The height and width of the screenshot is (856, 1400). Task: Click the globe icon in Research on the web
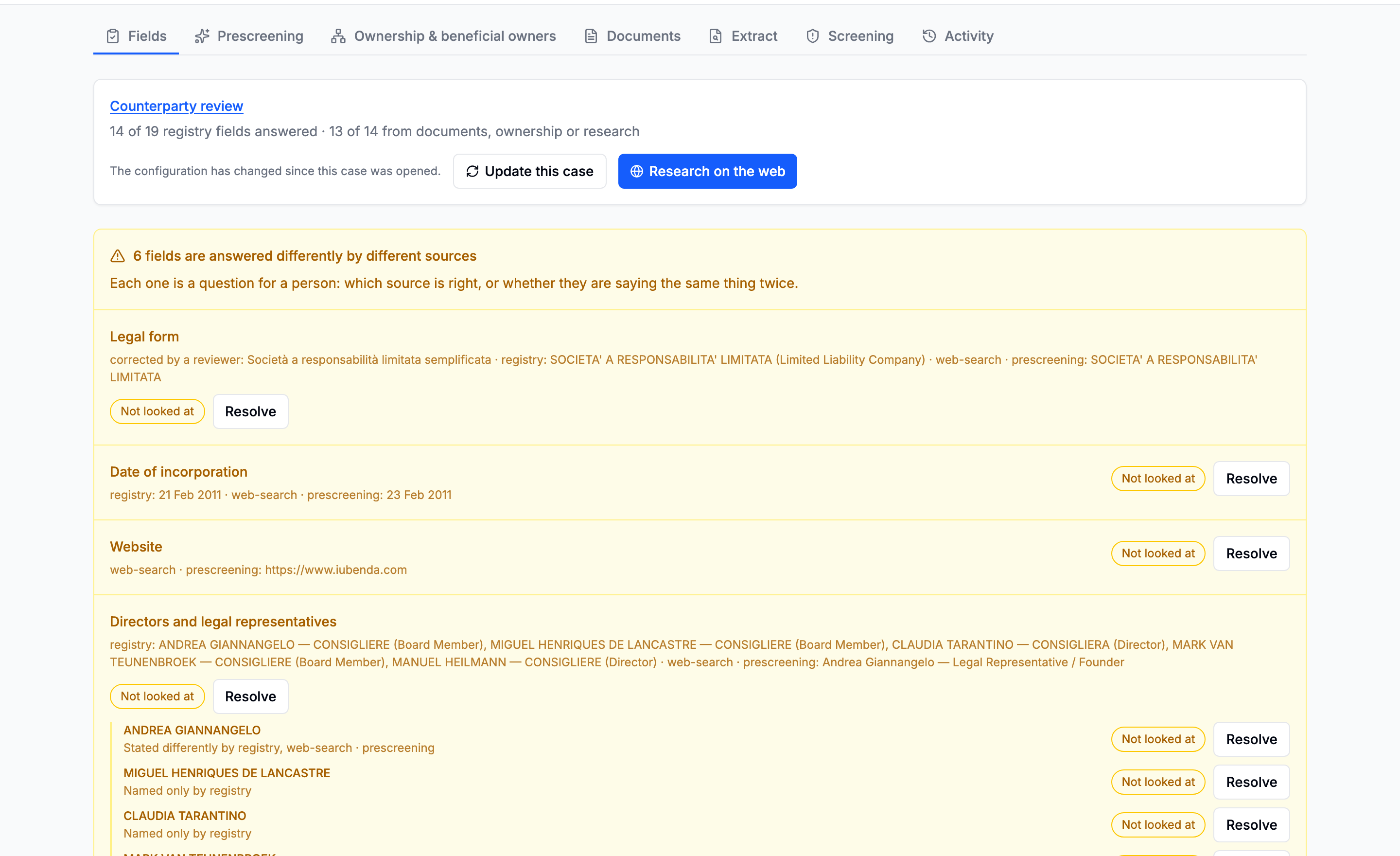(636, 171)
